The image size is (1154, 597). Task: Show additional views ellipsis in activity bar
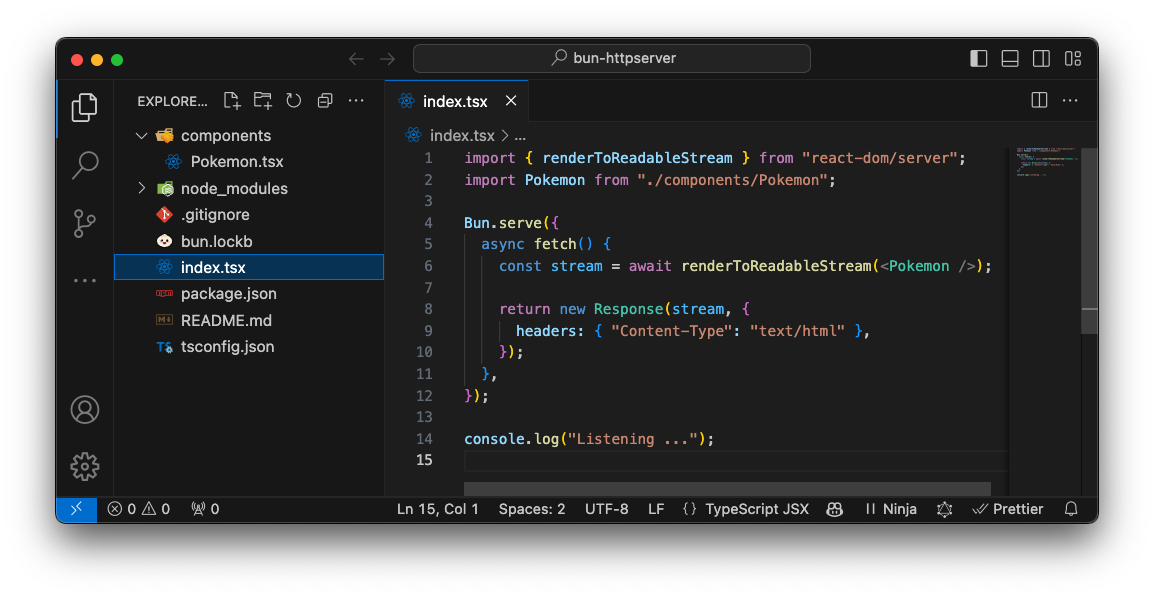point(85,280)
